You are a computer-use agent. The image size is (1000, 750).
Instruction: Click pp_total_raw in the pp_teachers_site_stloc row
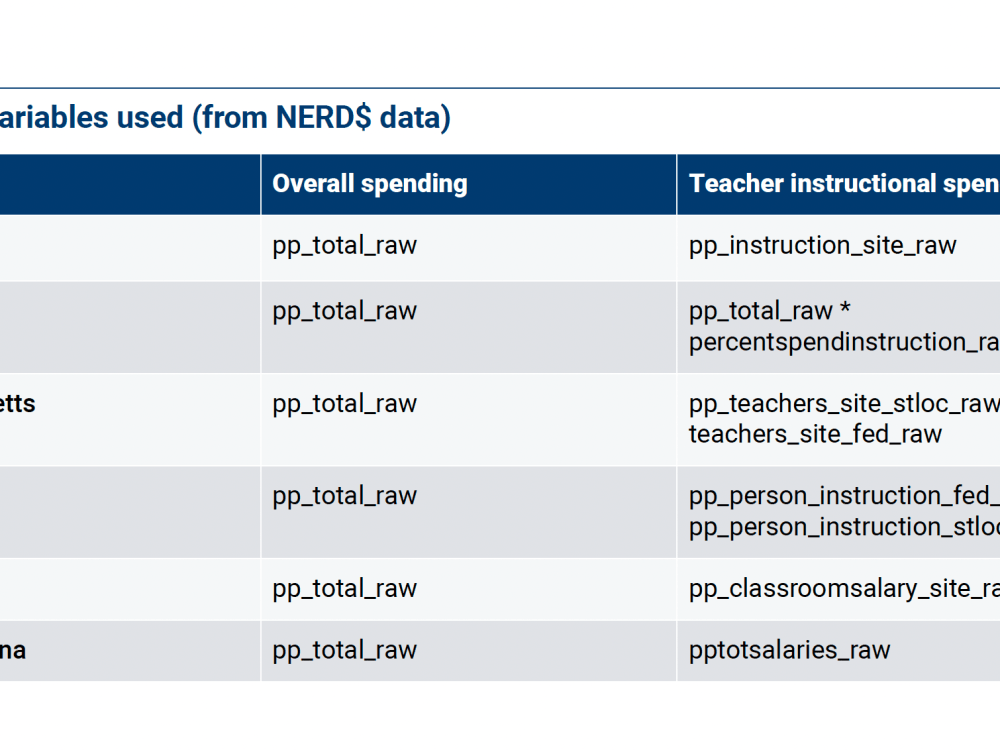point(344,404)
